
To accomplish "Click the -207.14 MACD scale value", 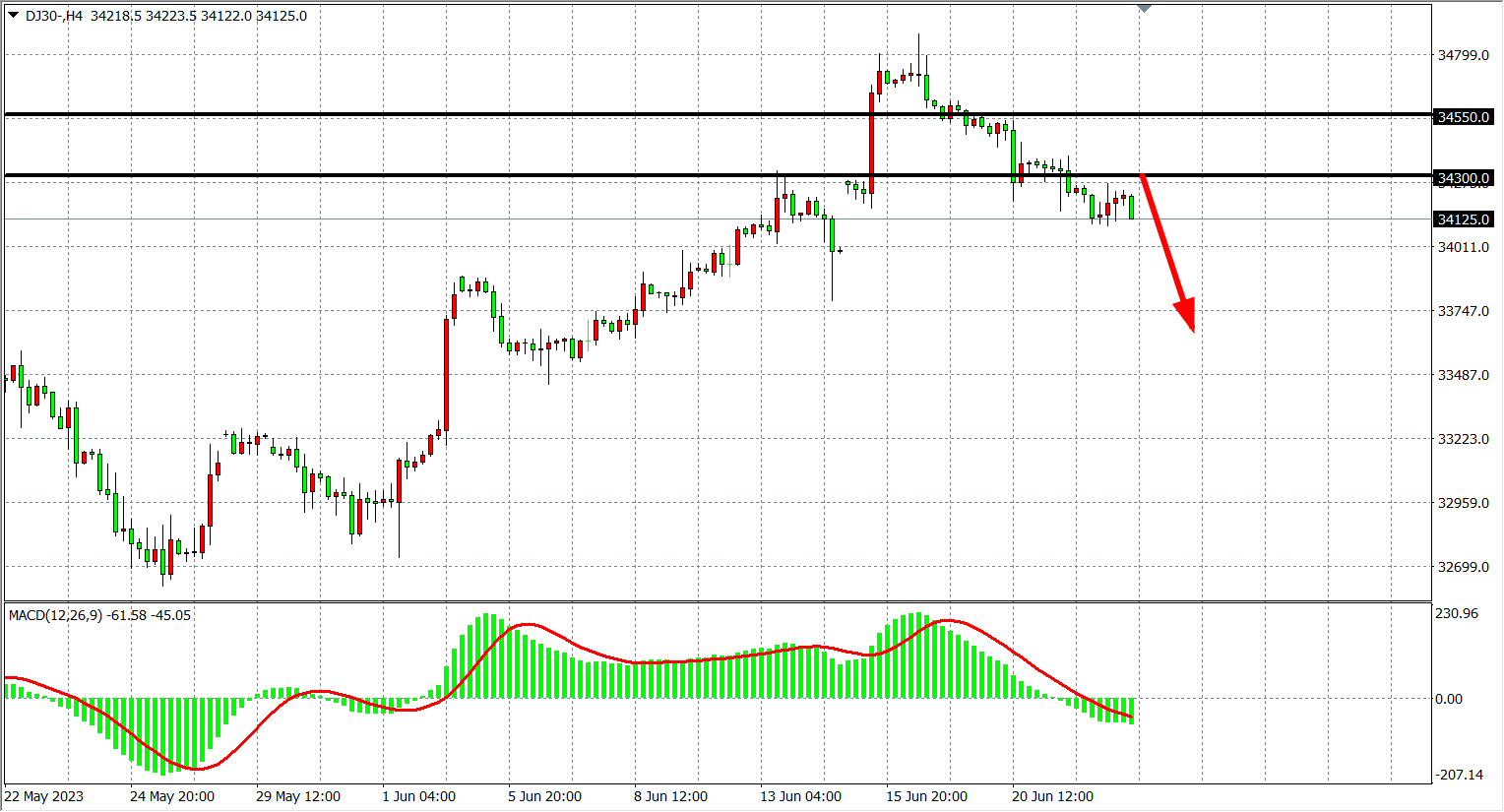I will (1459, 775).
